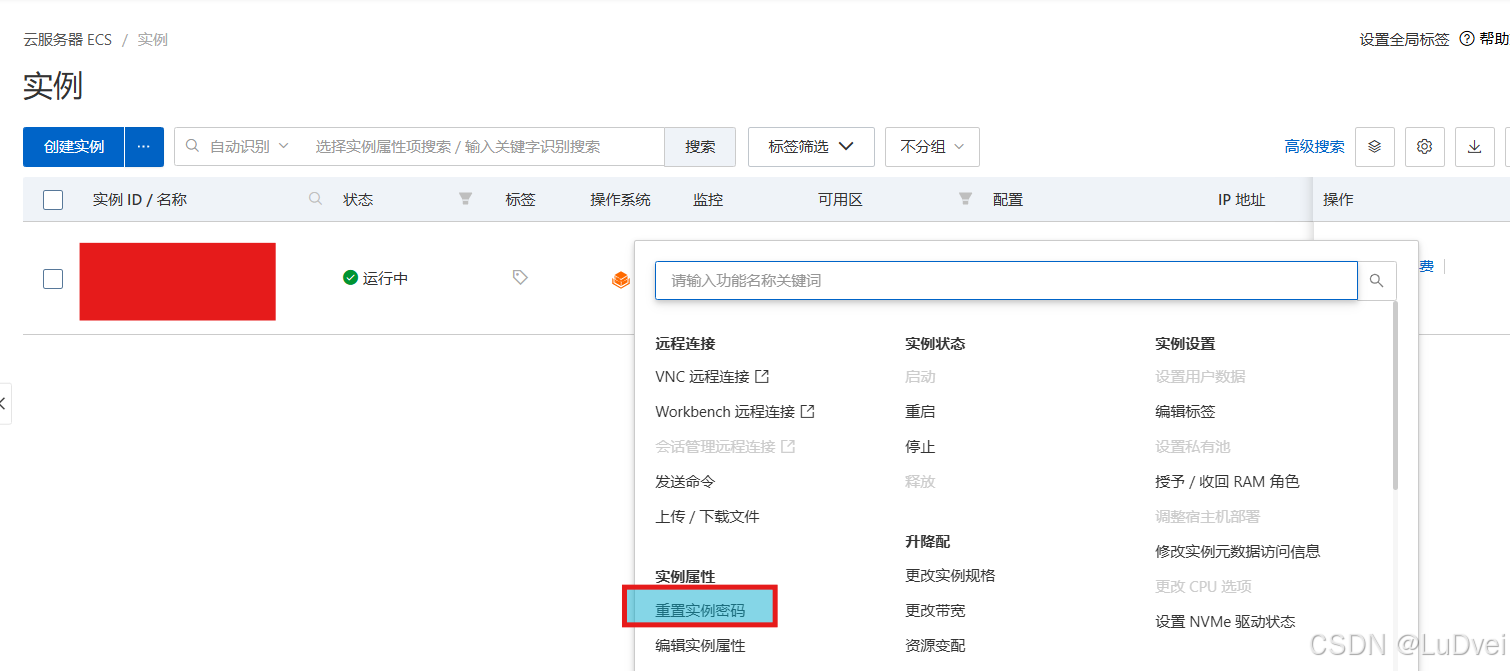
Task: Tick the select-all header checkbox
Action: click(x=53, y=200)
